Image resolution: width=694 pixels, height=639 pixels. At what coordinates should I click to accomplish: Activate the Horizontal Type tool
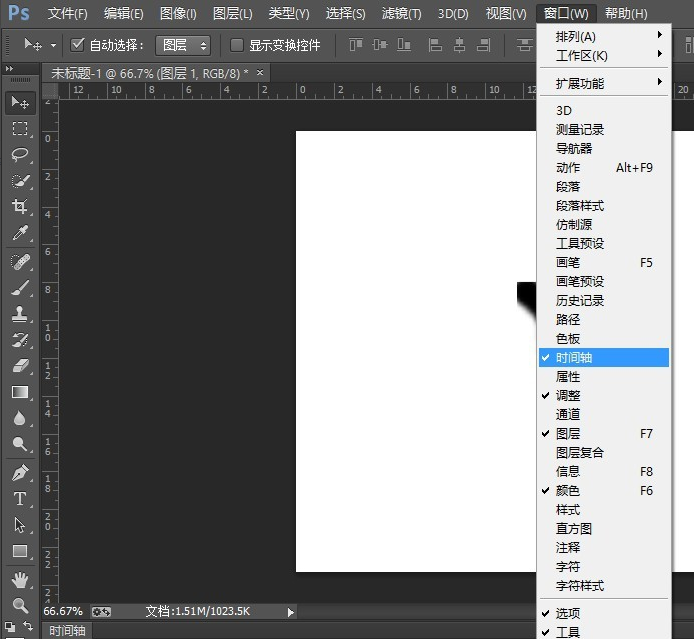[20, 499]
